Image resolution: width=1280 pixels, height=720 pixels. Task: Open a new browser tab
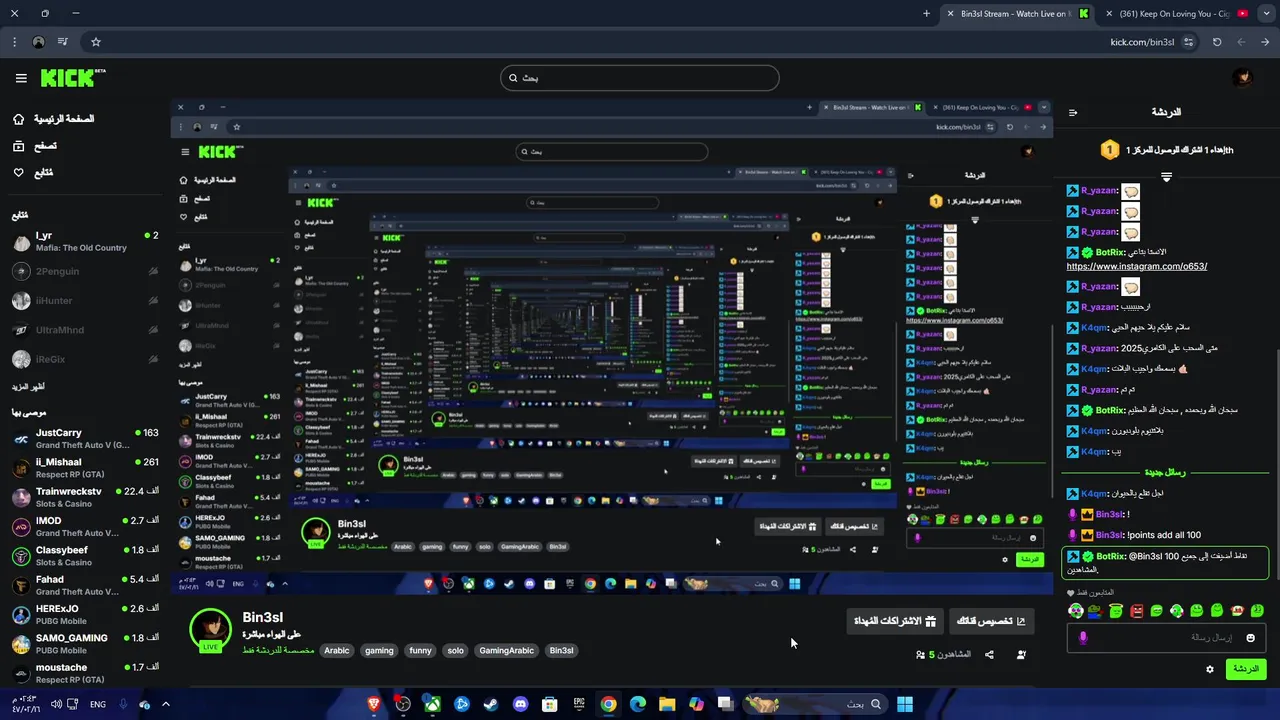926,14
